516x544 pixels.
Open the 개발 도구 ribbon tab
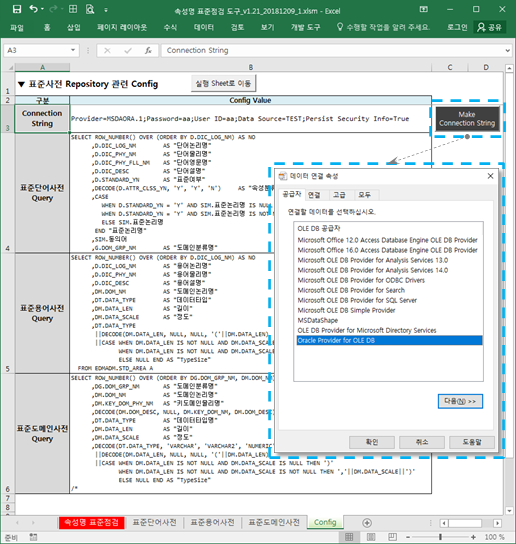tap(305, 27)
